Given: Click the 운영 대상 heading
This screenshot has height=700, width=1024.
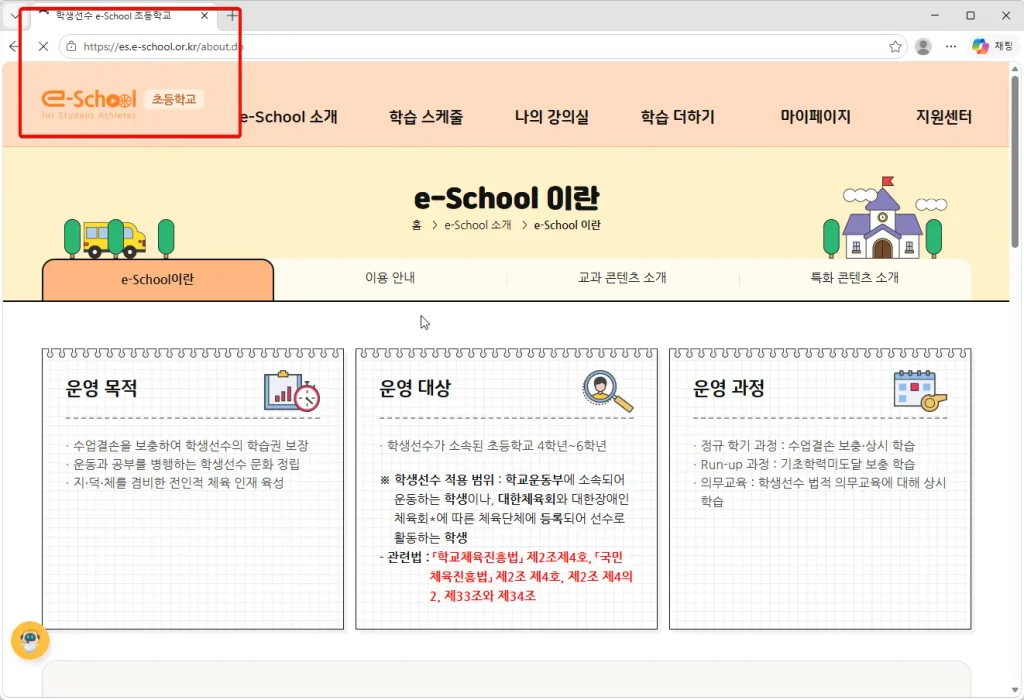Looking at the screenshot, I should tap(415, 389).
